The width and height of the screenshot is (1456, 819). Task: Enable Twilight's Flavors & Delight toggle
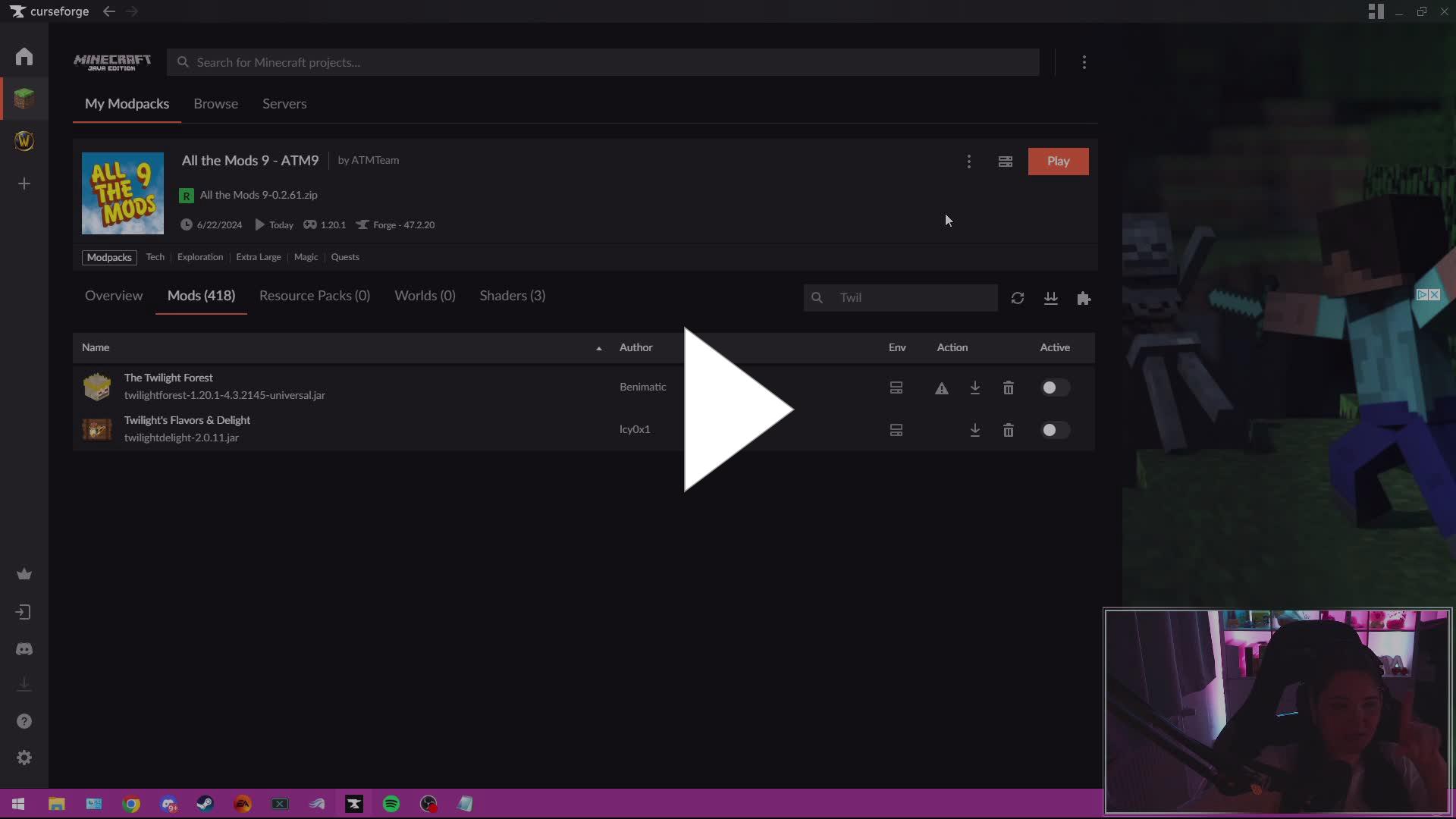pos(1055,430)
